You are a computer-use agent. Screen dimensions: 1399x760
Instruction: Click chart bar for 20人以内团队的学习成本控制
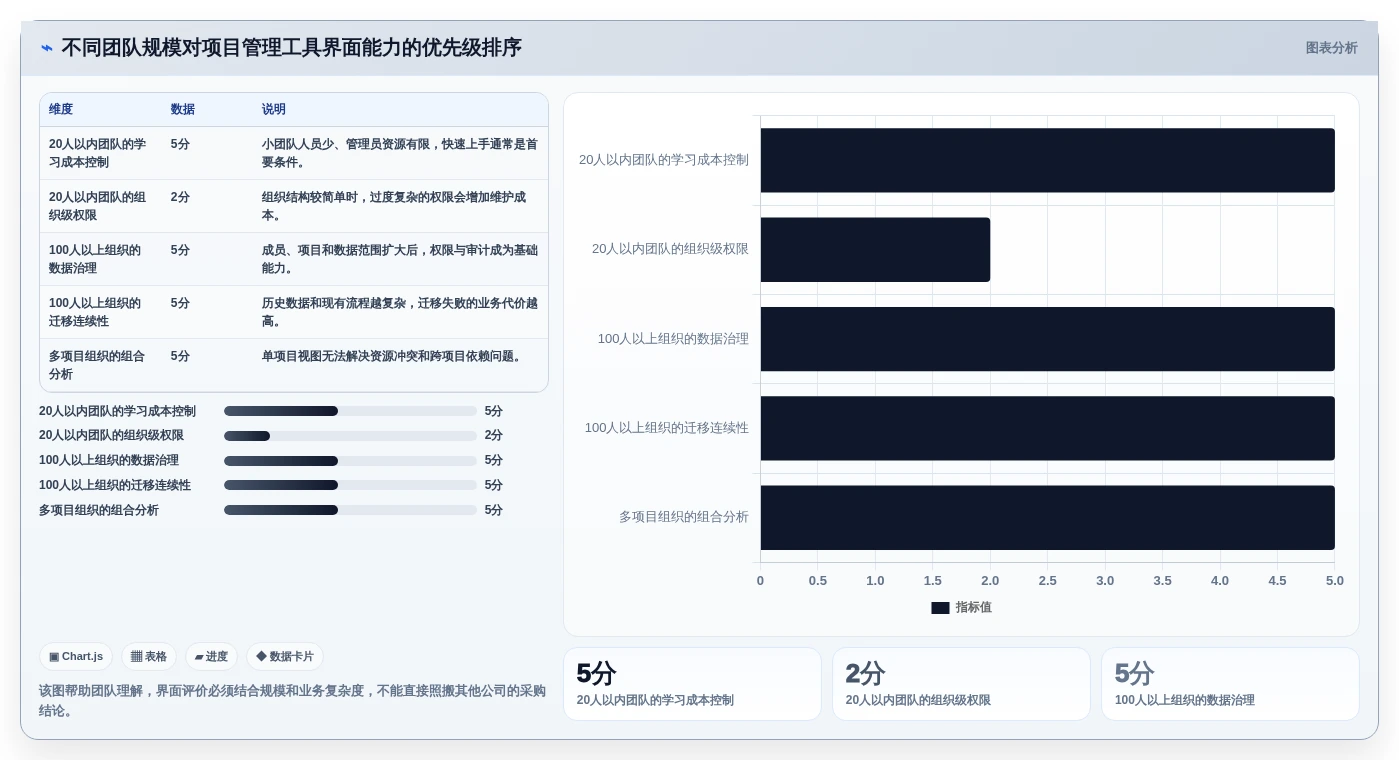click(1047, 160)
